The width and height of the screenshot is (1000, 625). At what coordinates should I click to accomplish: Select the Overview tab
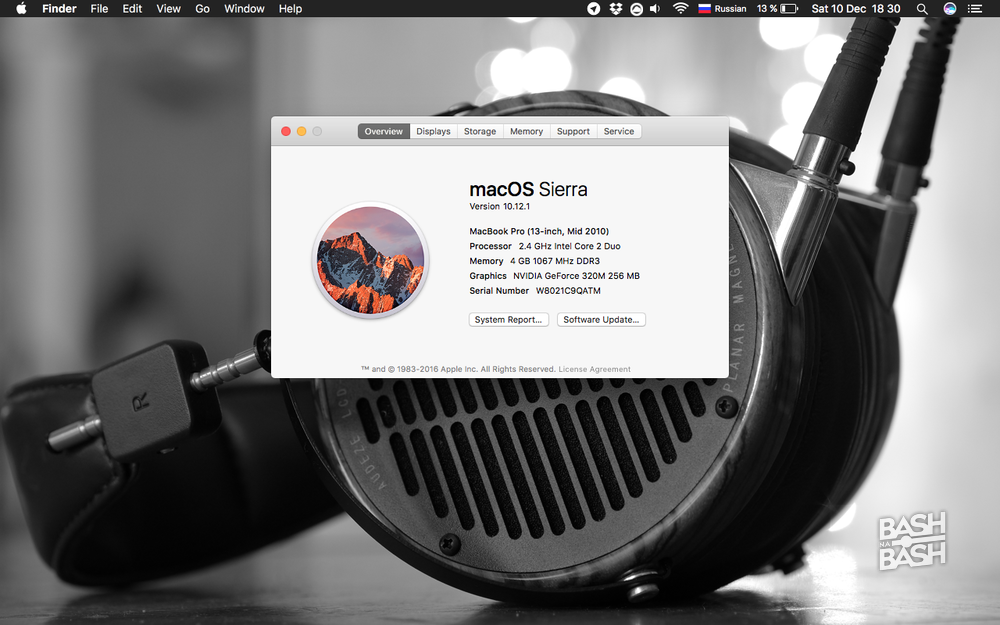384,131
